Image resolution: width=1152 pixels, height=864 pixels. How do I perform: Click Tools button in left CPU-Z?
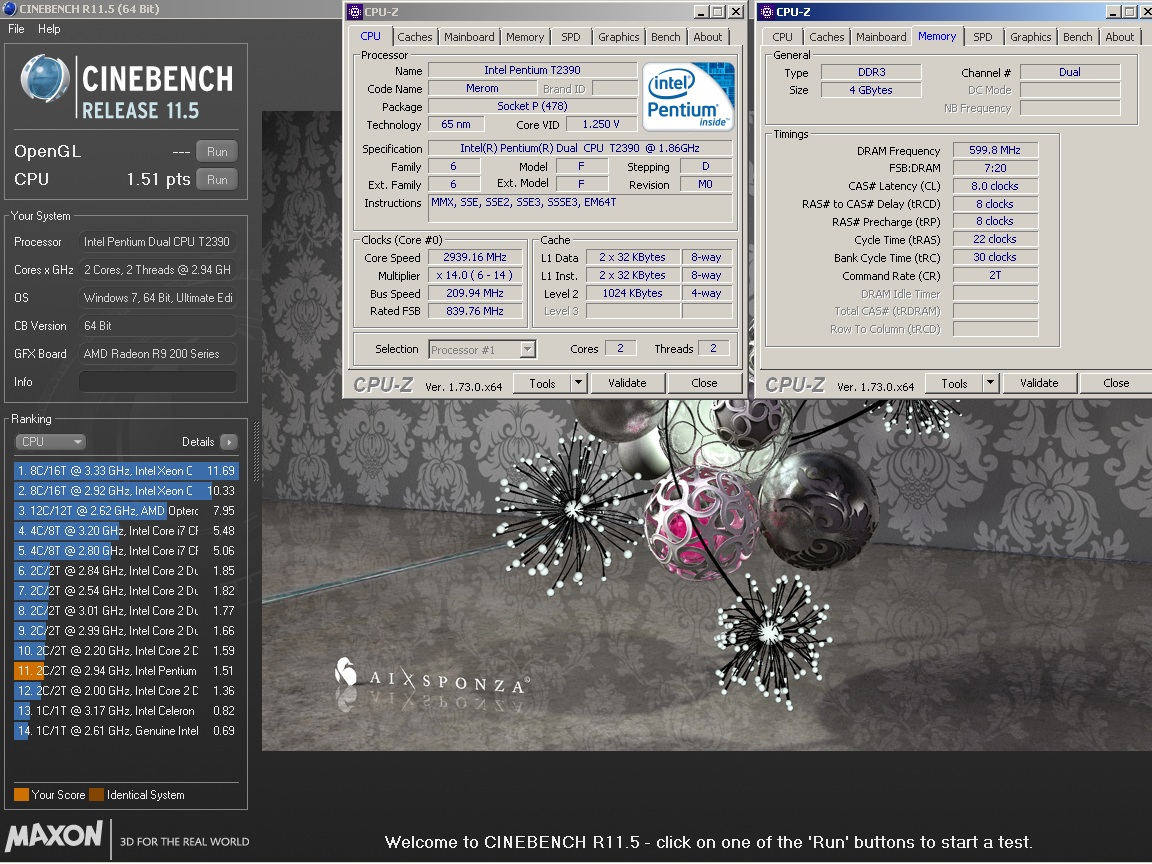[542, 384]
